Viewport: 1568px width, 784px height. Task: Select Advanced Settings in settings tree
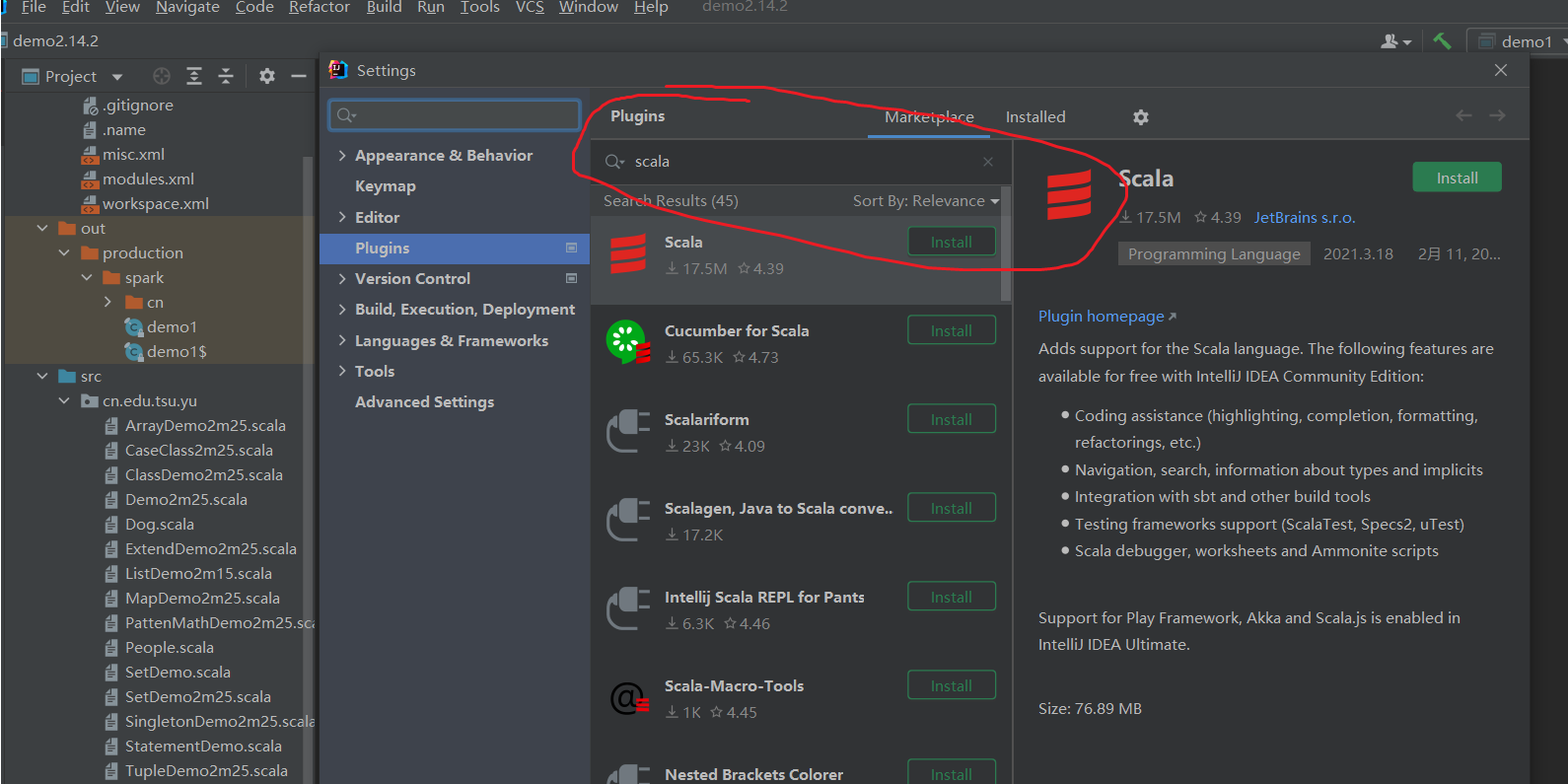[x=424, y=402]
